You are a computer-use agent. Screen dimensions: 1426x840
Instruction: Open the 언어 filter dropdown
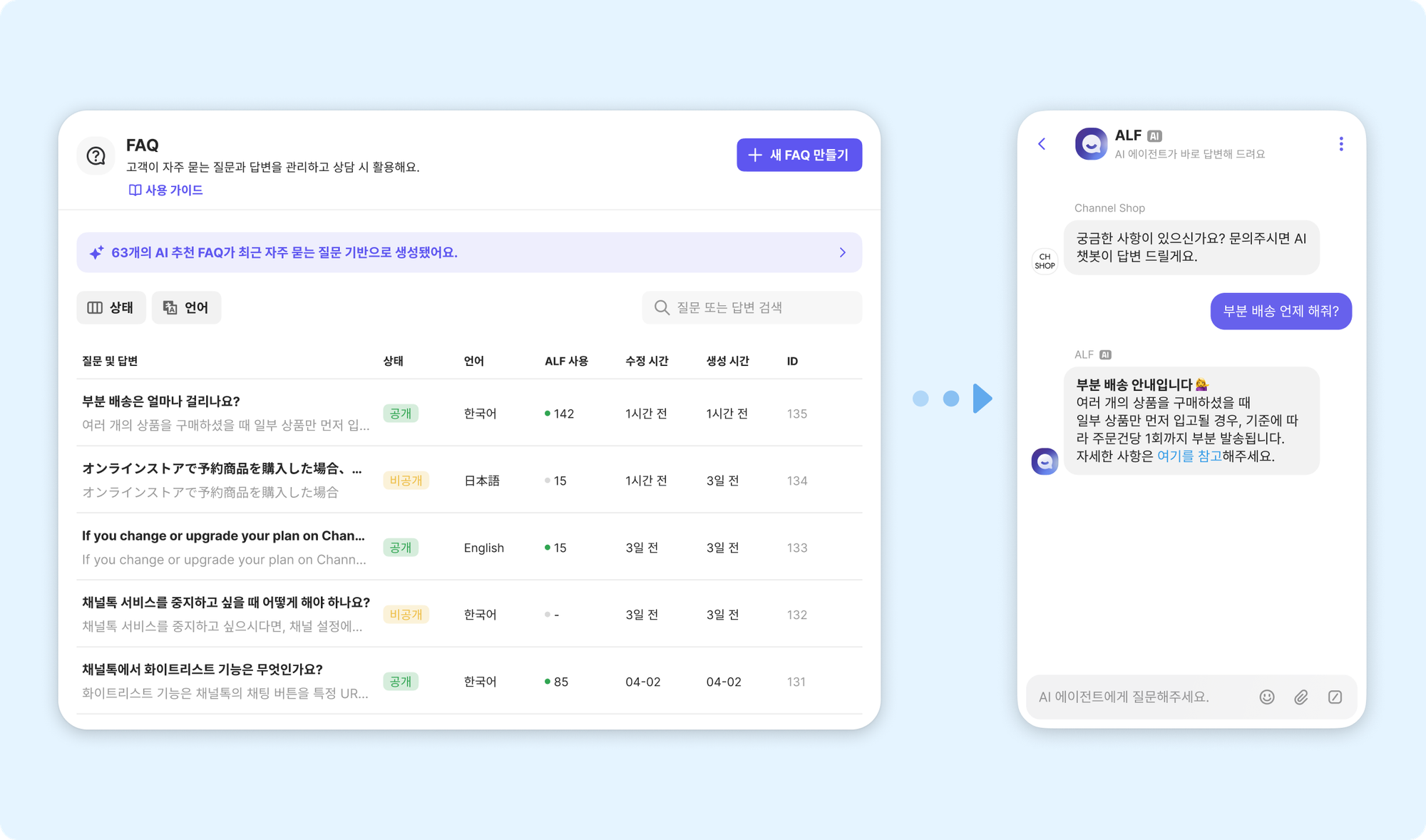[x=186, y=307]
